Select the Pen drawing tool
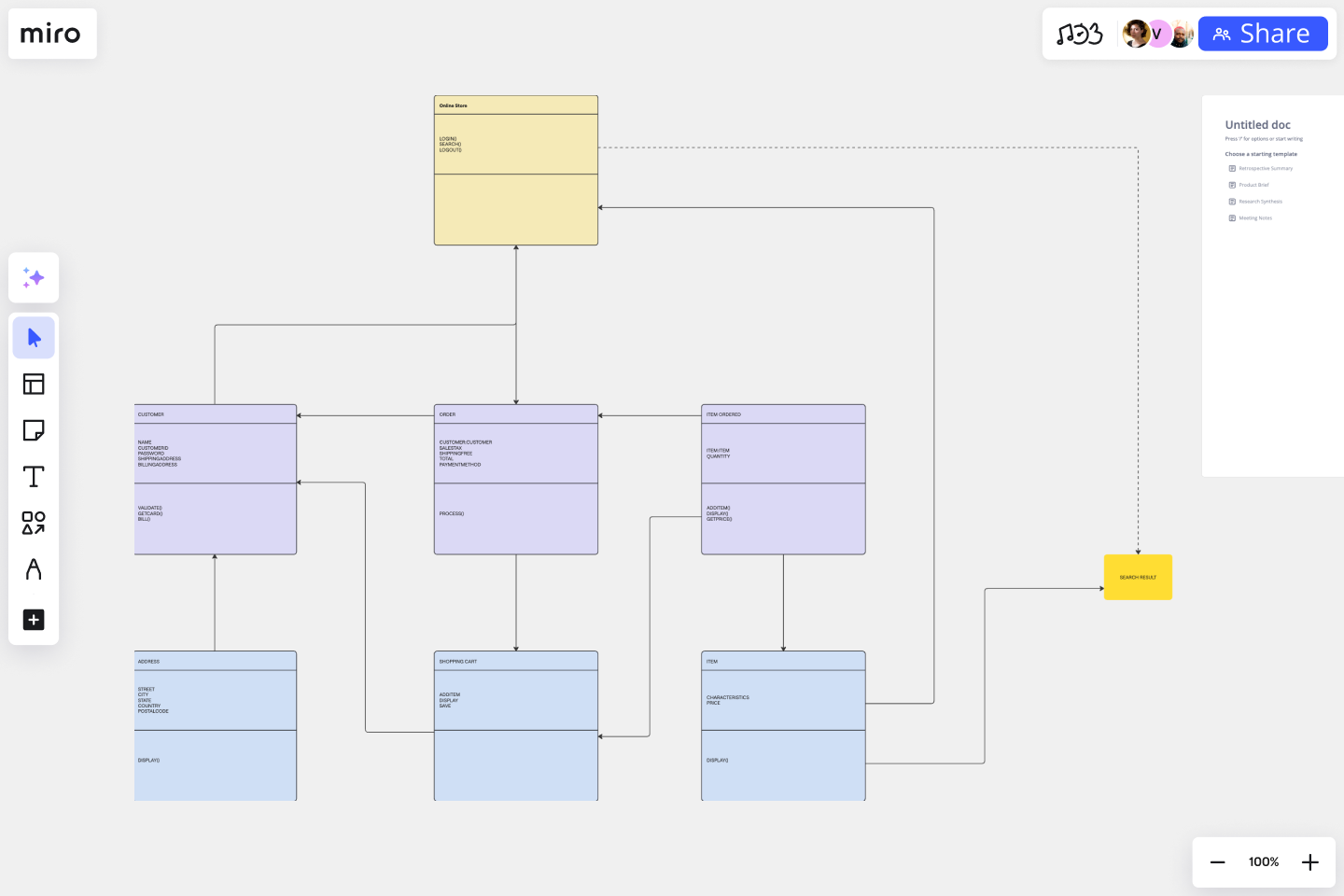Viewport: 1344px width, 896px height. 34,569
